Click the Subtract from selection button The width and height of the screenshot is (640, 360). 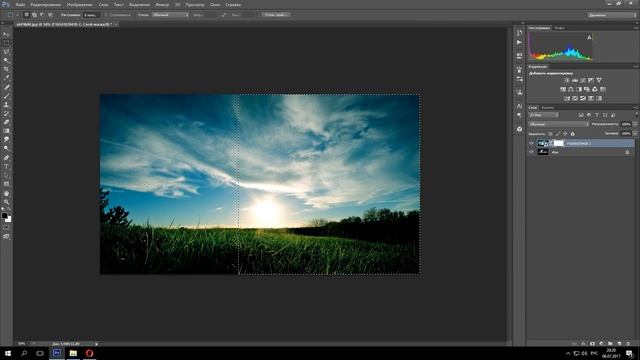[x=42, y=15]
